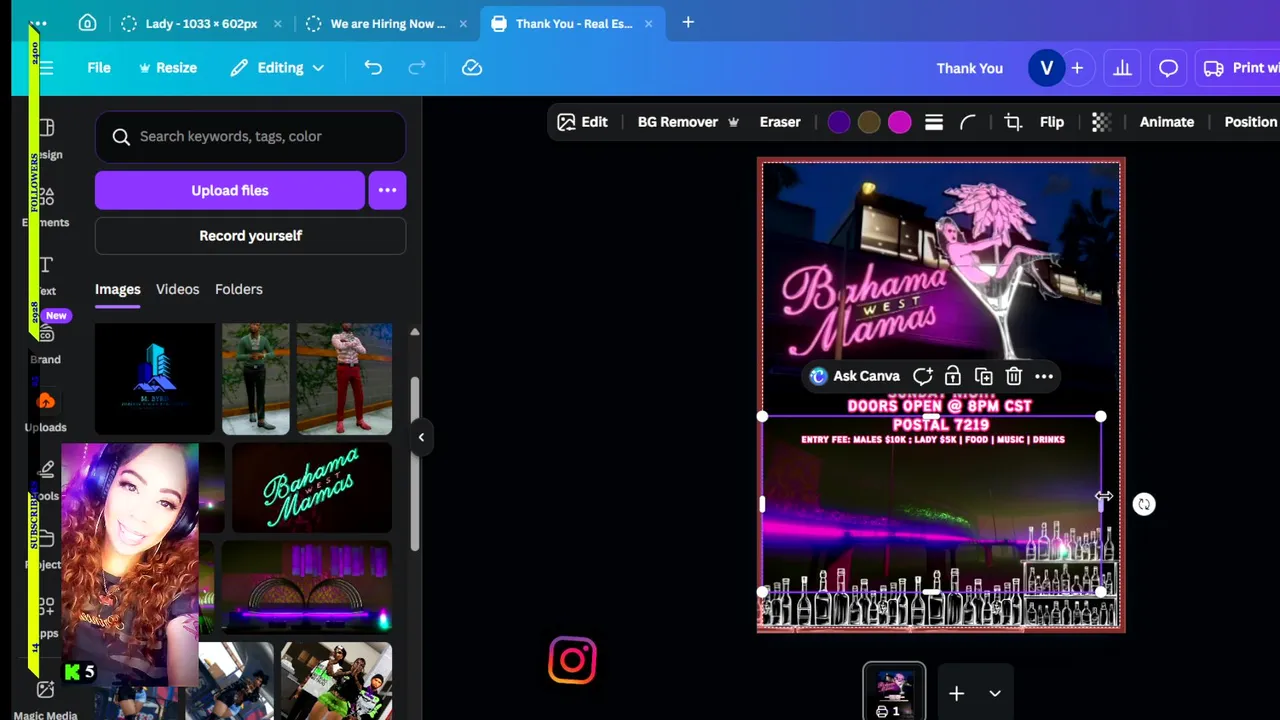
Task: Open the Resize menu
Action: point(168,68)
